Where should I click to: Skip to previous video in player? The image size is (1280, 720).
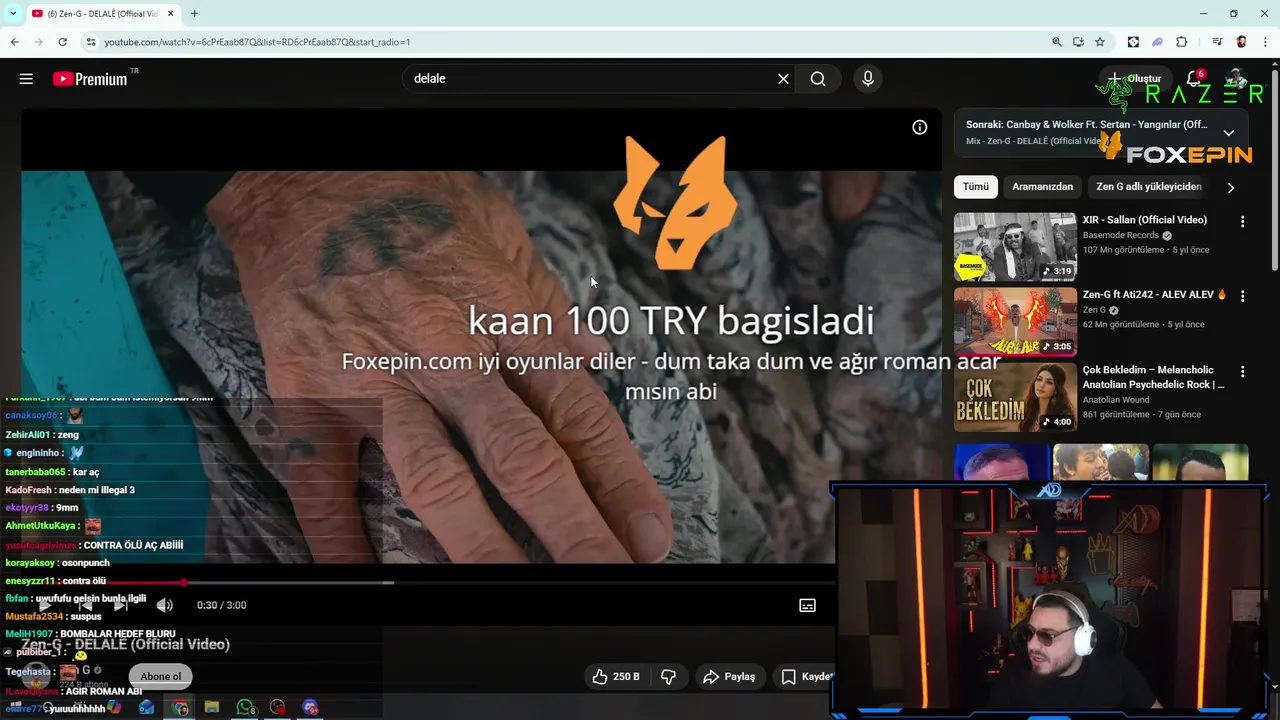(x=85, y=605)
